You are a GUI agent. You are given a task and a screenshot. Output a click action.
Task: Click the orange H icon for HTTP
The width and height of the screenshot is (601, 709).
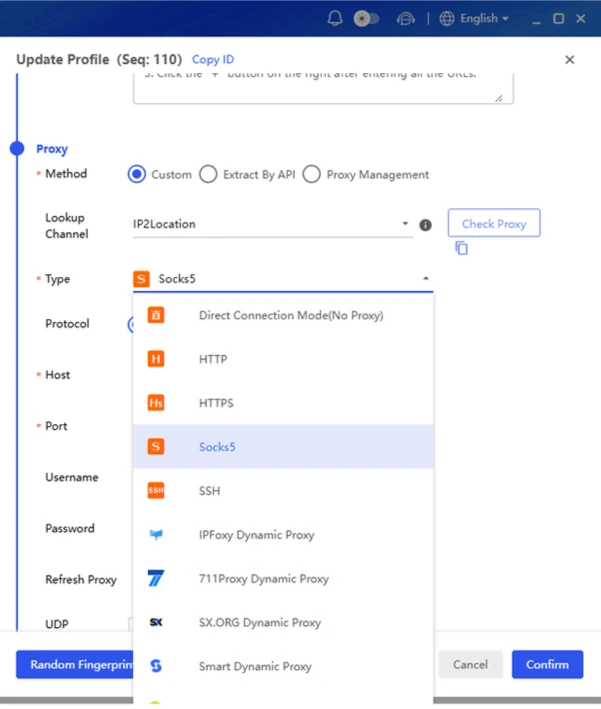click(156, 359)
